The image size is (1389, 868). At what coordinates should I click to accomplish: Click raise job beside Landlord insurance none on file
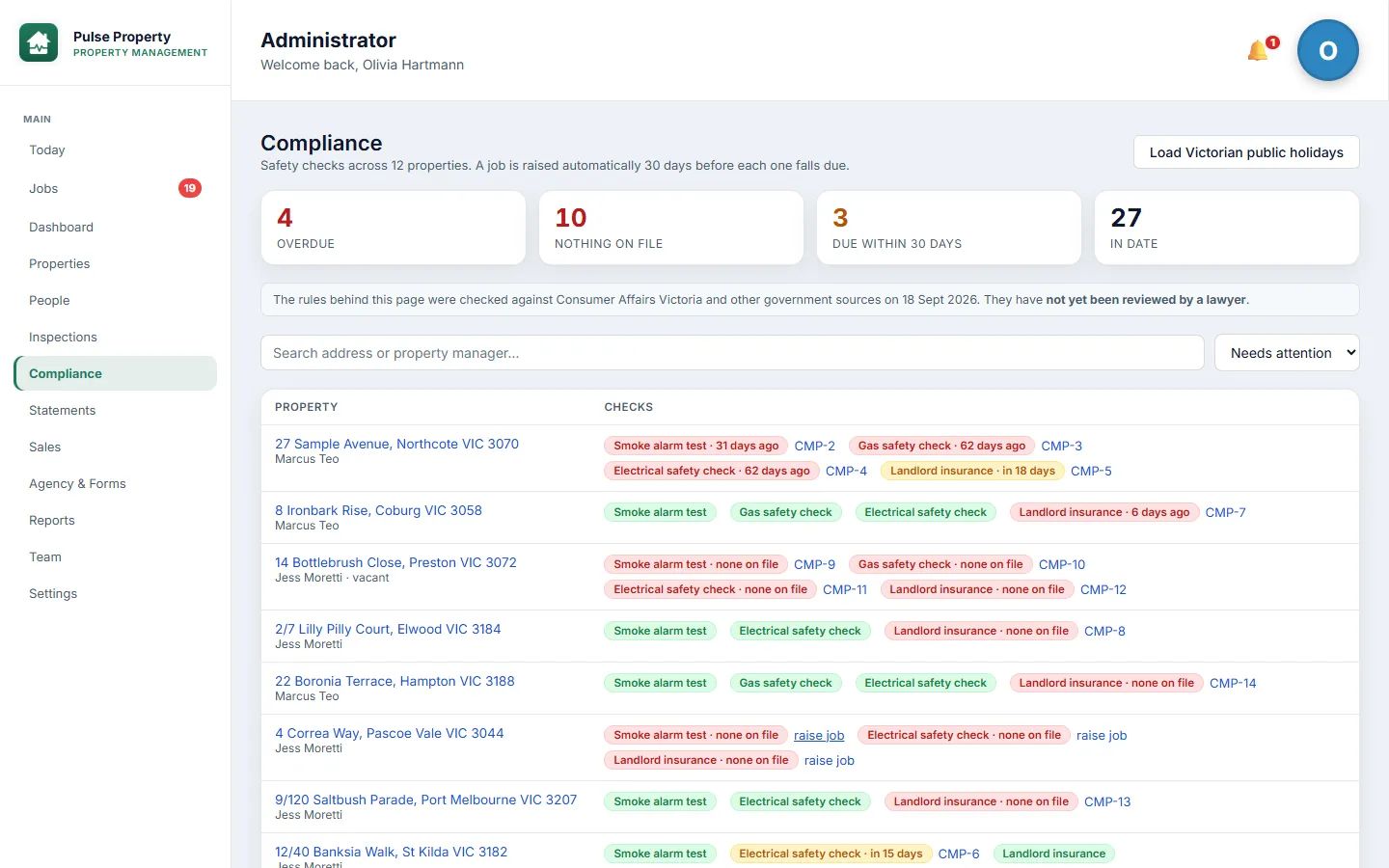point(830,760)
